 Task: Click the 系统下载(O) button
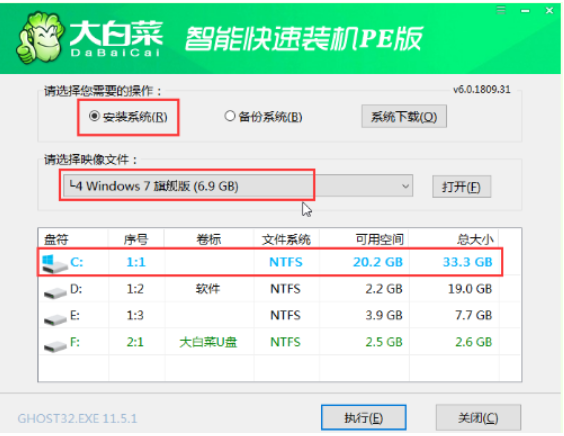pyautogui.click(x=404, y=117)
